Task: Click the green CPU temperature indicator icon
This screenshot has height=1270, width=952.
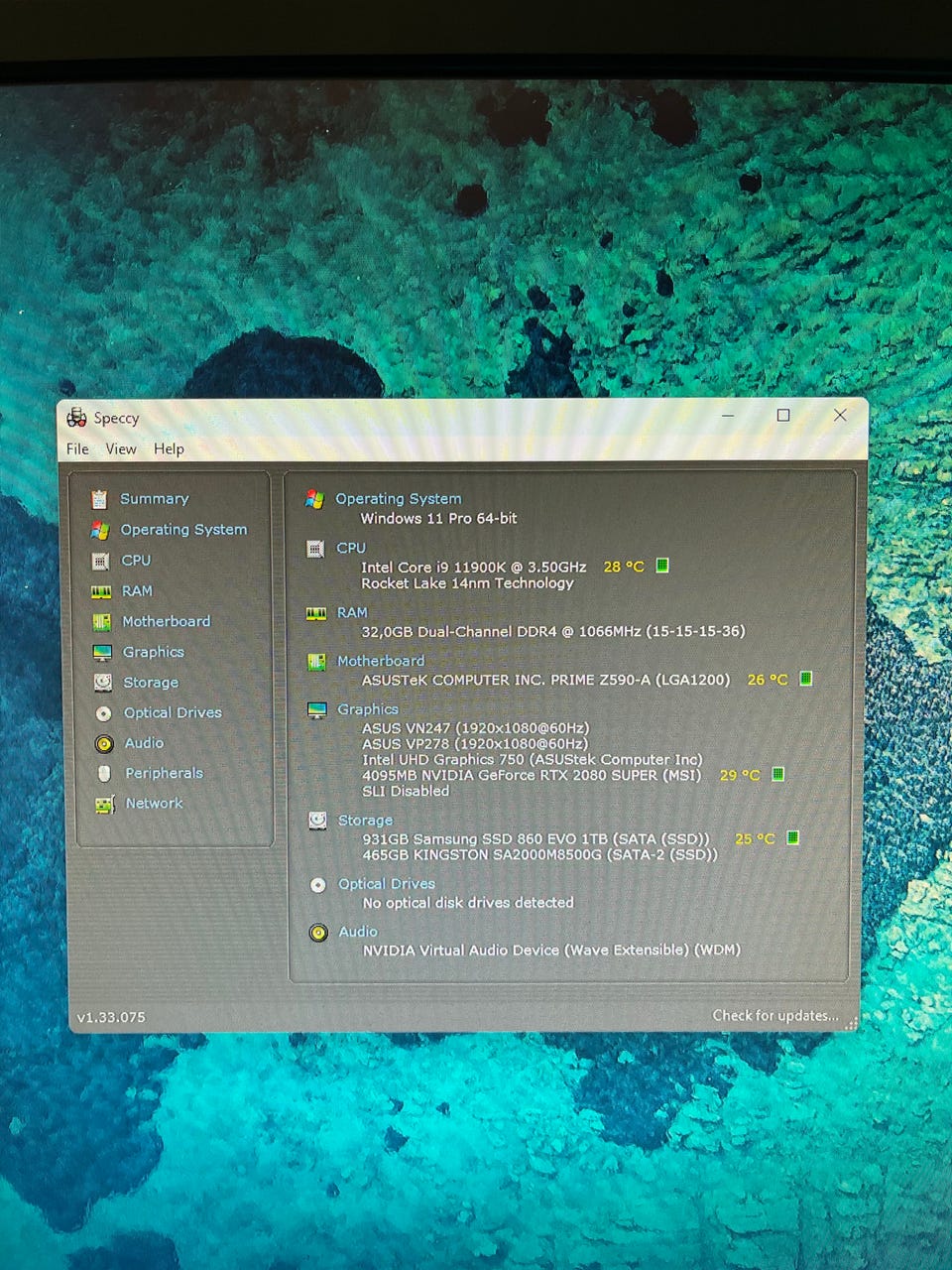Action: pos(662,566)
